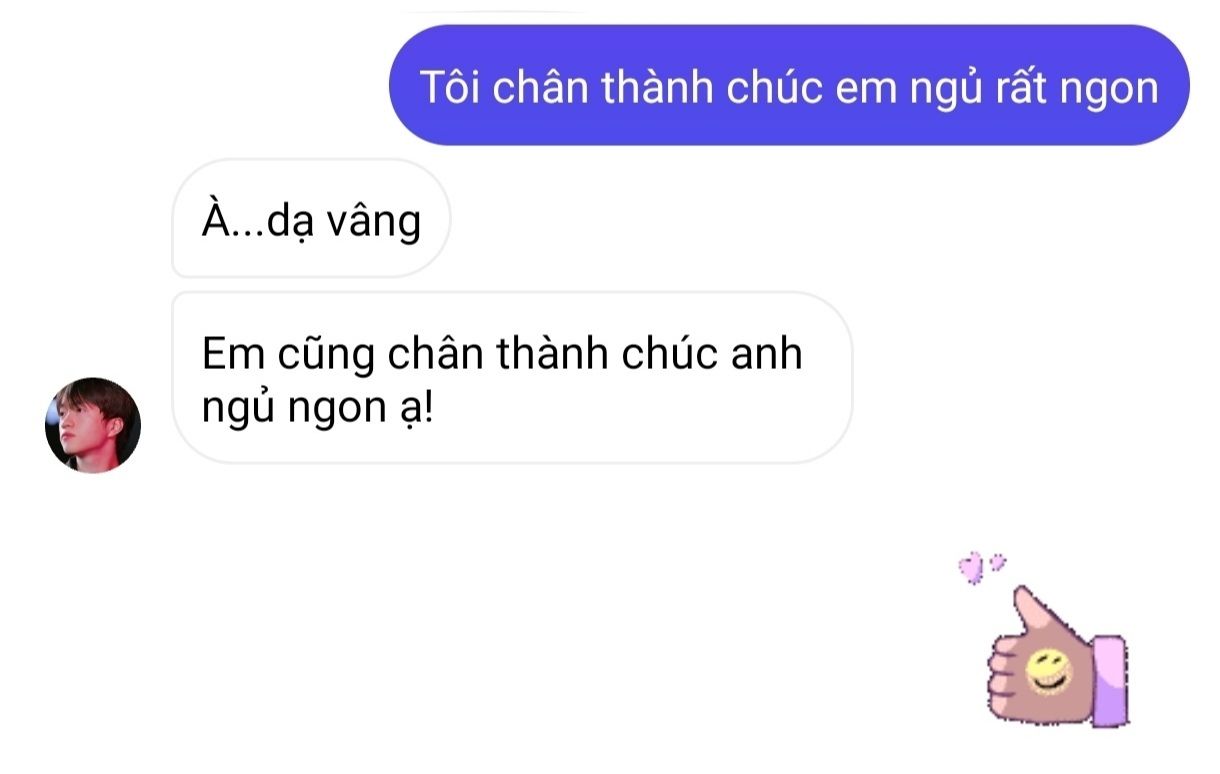Click the purple sleeve cuff of the sticker
Image resolution: width=1220 pixels, height=774 pixels.
[x=1111, y=679]
